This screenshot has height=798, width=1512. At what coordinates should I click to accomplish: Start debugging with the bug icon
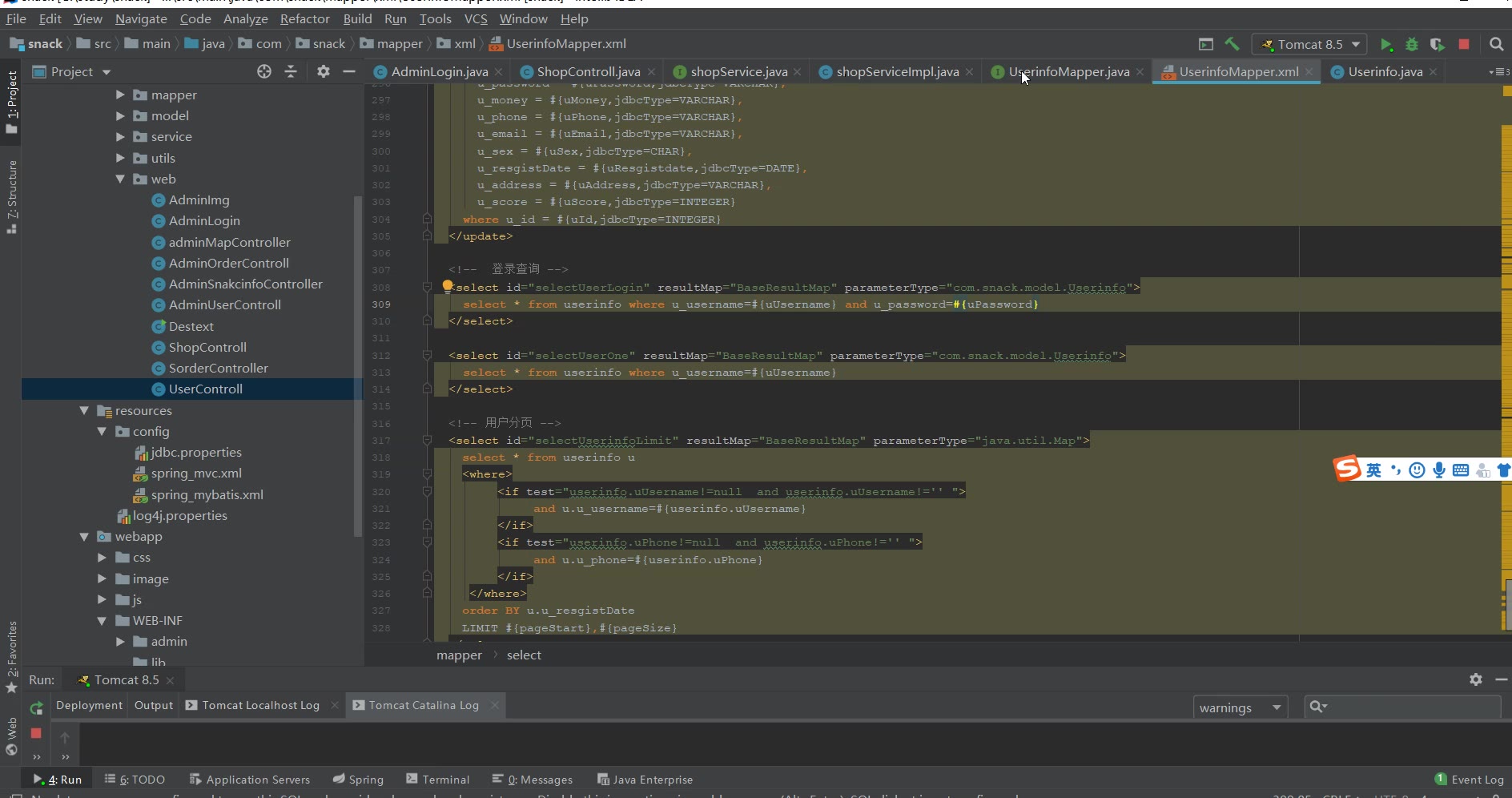[x=1412, y=44]
